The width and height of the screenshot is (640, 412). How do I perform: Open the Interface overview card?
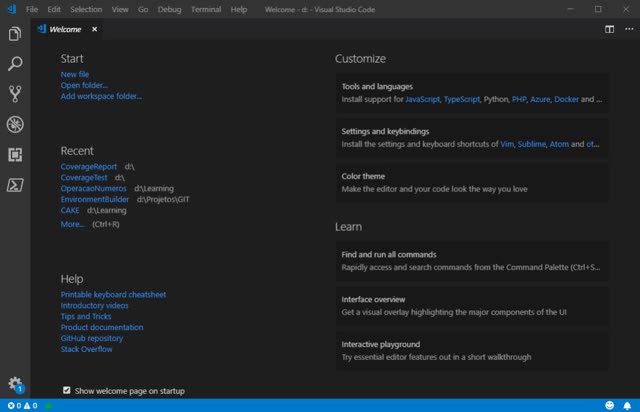tap(472, 306)
